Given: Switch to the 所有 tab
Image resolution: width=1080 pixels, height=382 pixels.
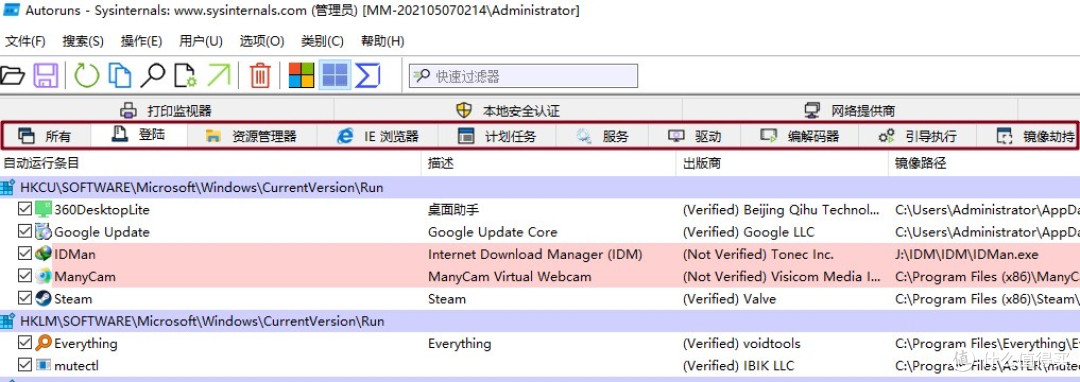Looking at the screenshot, I should click(46, 136).
